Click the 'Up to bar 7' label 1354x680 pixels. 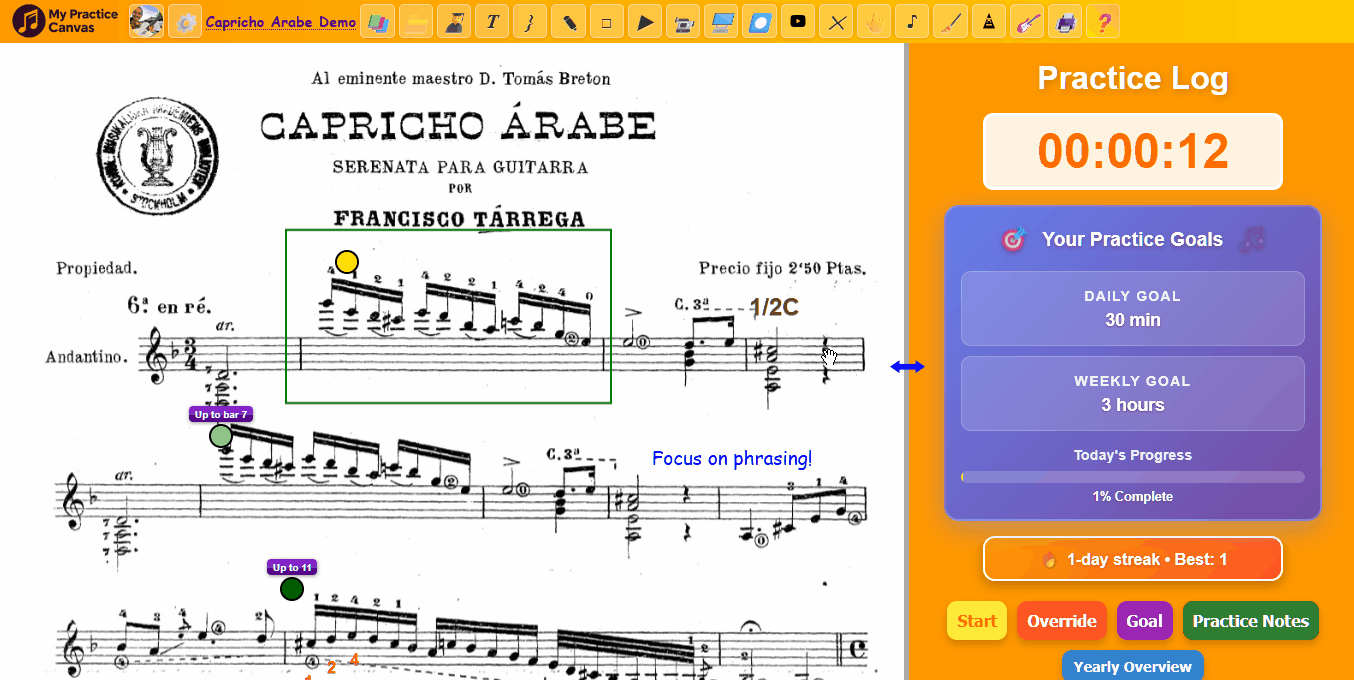point(221,414)
